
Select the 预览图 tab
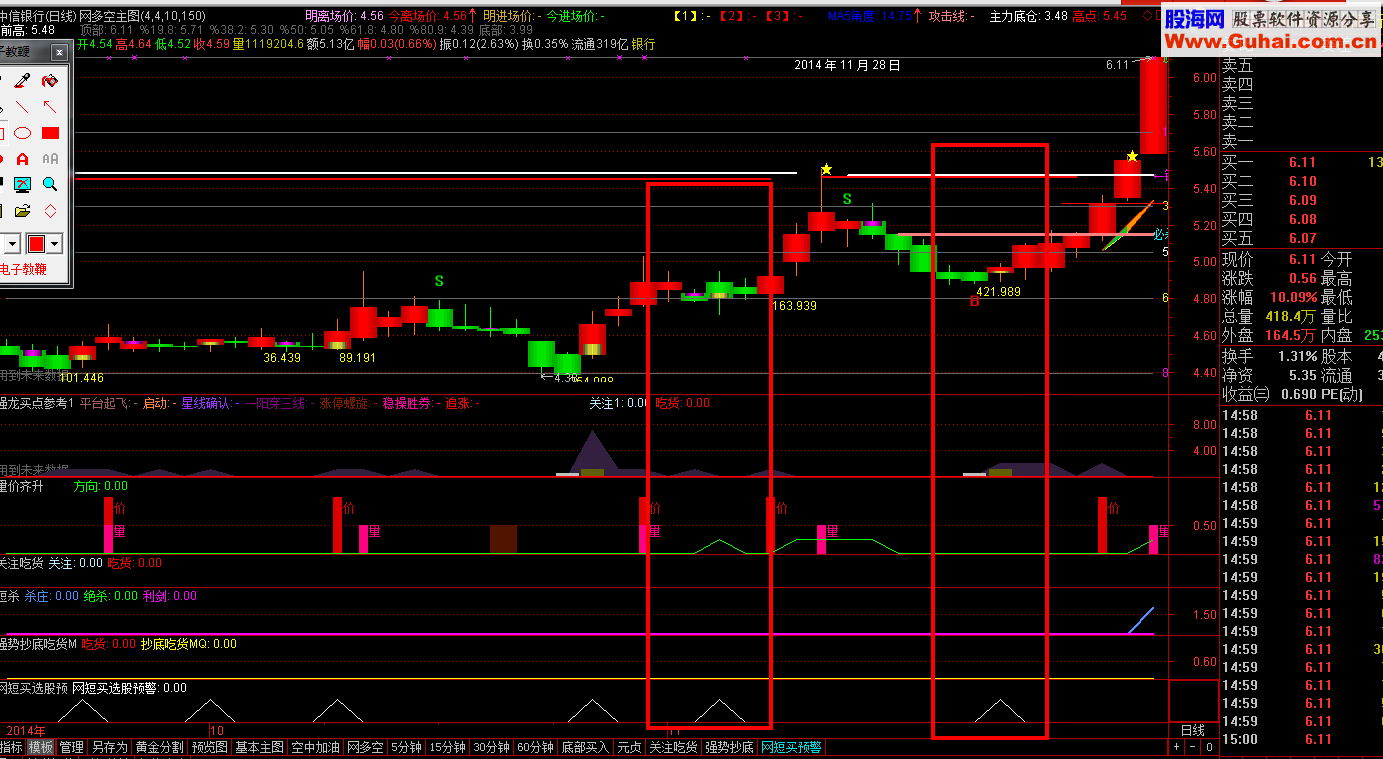210,747
